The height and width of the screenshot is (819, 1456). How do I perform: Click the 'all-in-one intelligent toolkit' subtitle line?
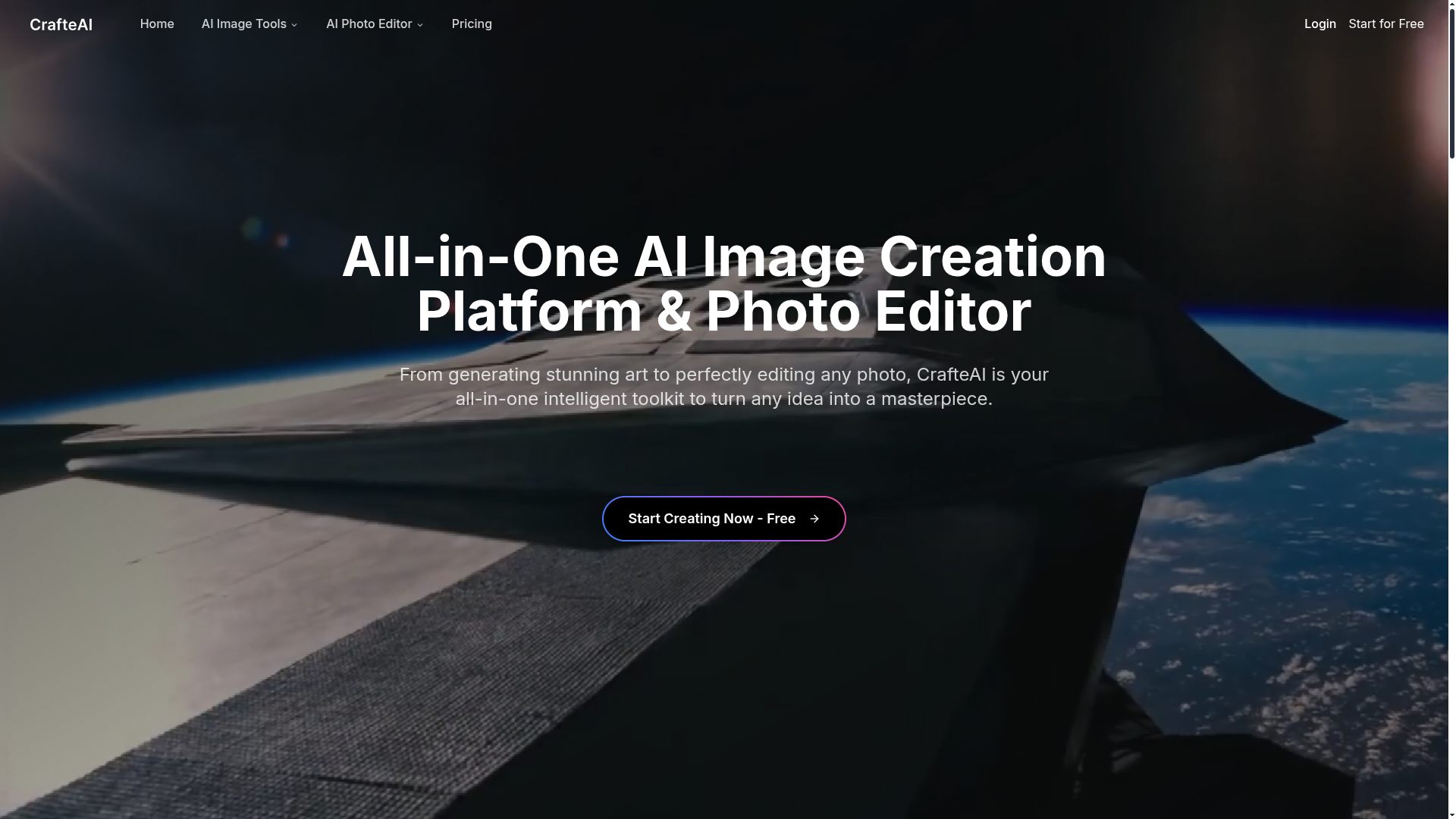coord(723,399)
